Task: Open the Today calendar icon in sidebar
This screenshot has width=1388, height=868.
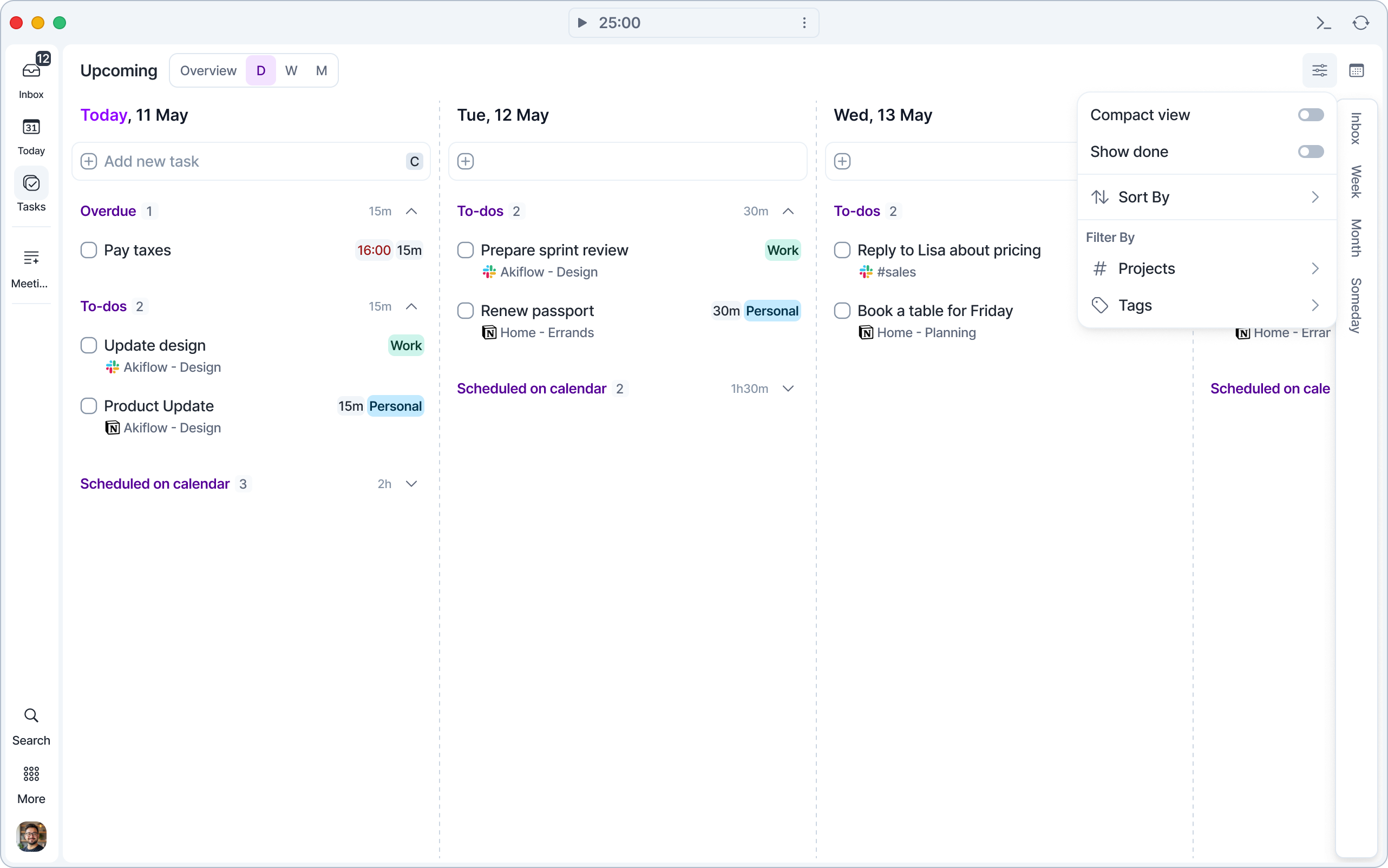Action: [31, 127]
